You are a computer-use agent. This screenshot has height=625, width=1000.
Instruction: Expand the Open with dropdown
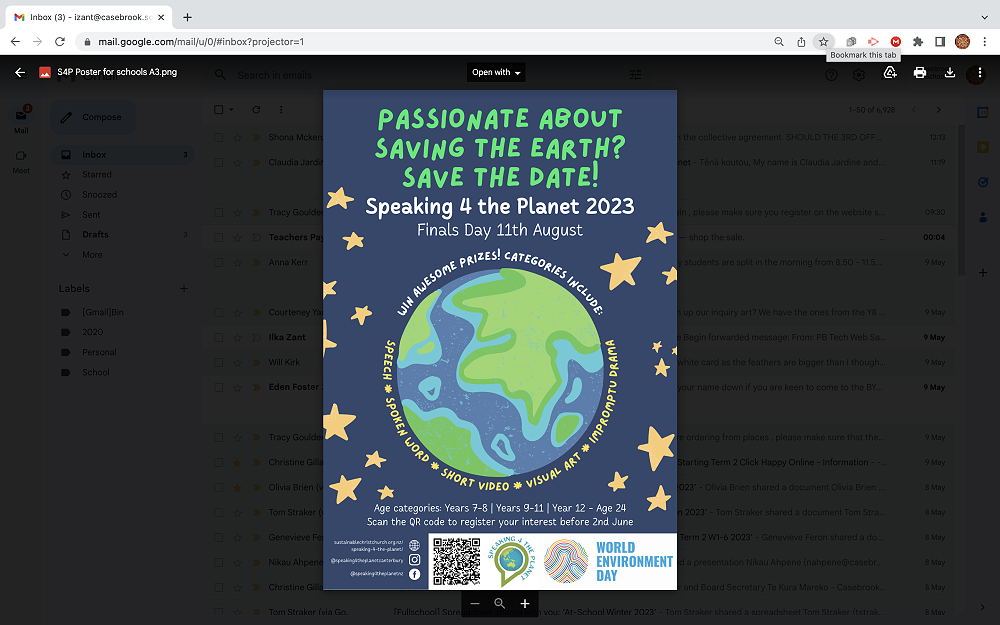pos(497,72)
